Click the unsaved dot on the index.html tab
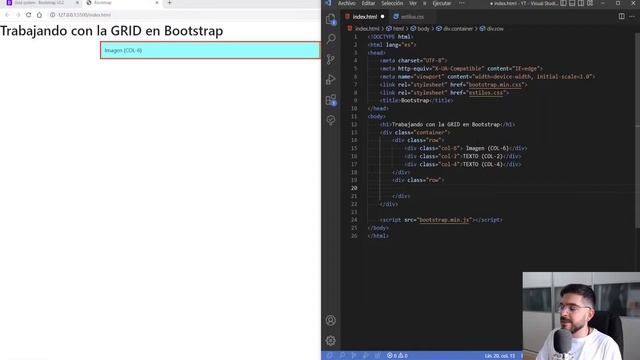Image resolution: width=640 pixels, height=360 pixels. tap(382, 17)
